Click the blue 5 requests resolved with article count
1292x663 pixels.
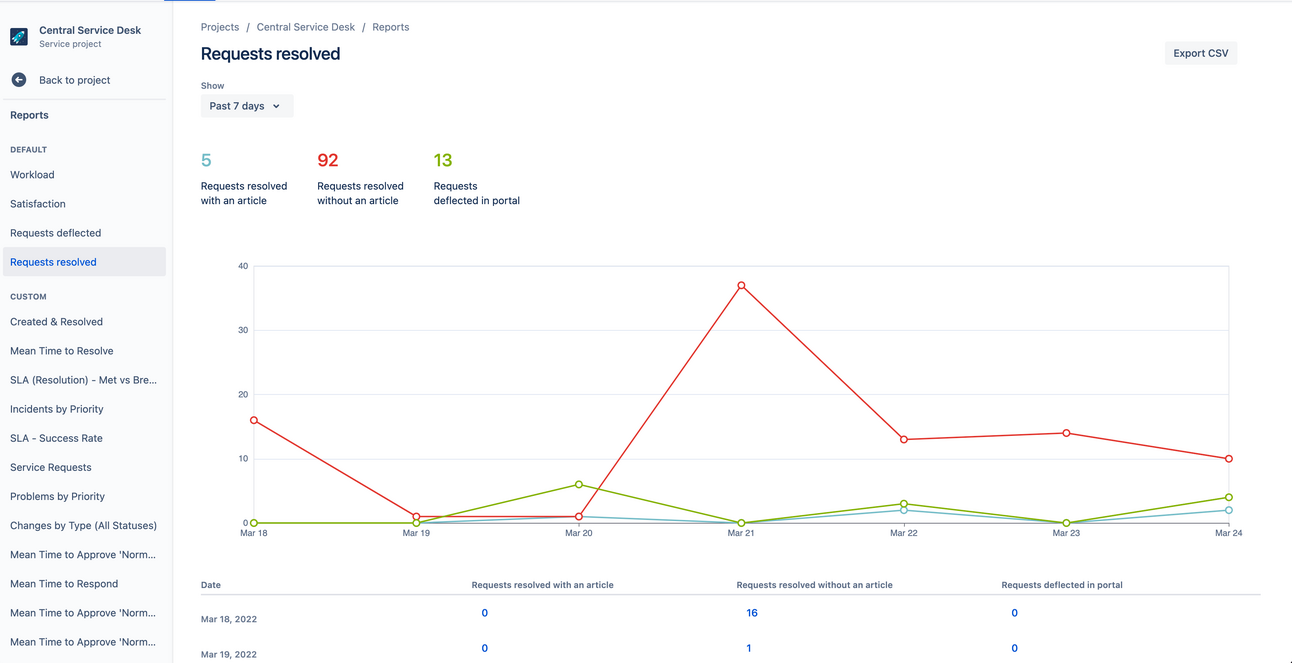206,160
